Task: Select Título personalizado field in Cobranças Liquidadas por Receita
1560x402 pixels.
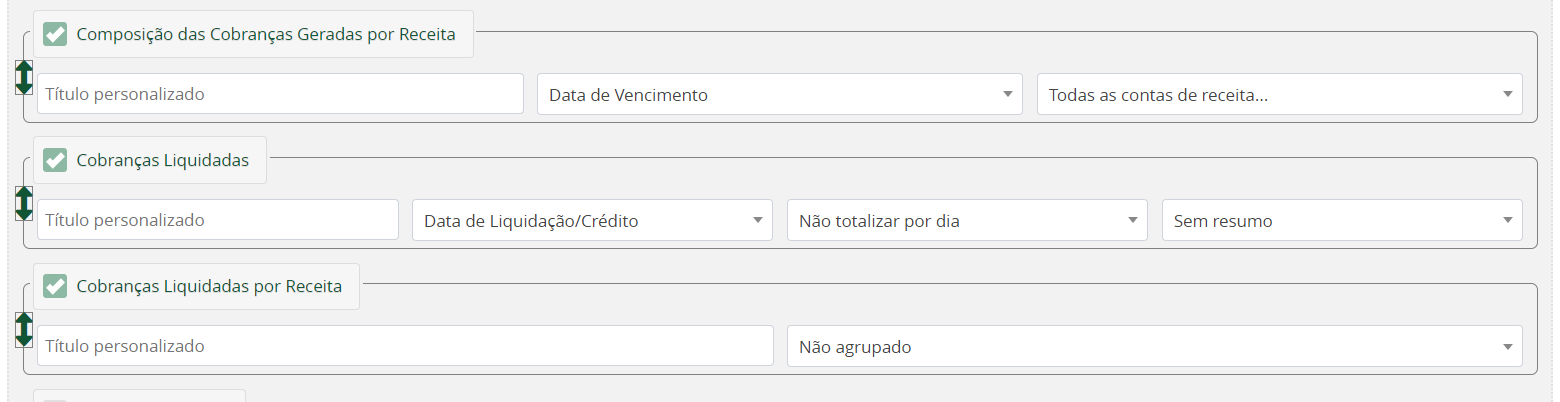Action: 405,346
